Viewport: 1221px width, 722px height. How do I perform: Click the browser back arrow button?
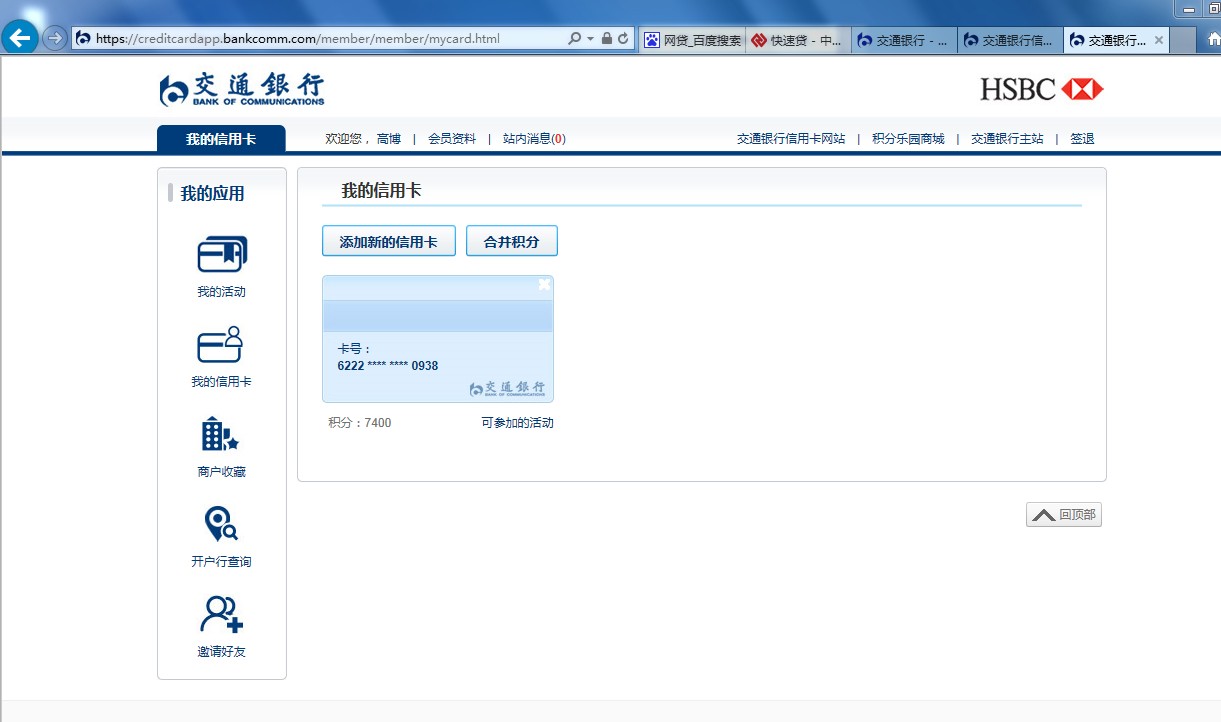coord(20,39)
